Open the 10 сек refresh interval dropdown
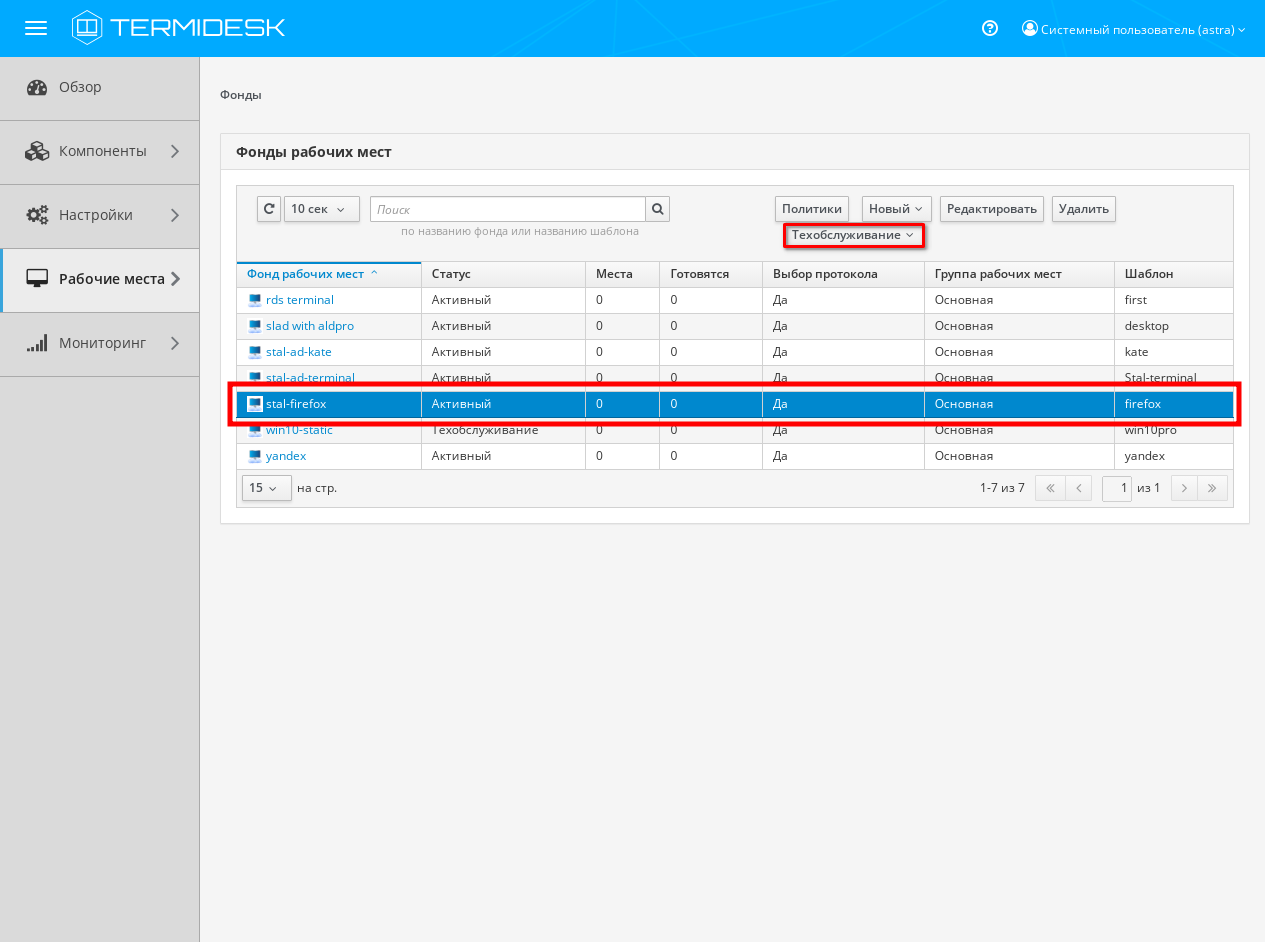Viewport: 1265px width, 942px height. 321,209
